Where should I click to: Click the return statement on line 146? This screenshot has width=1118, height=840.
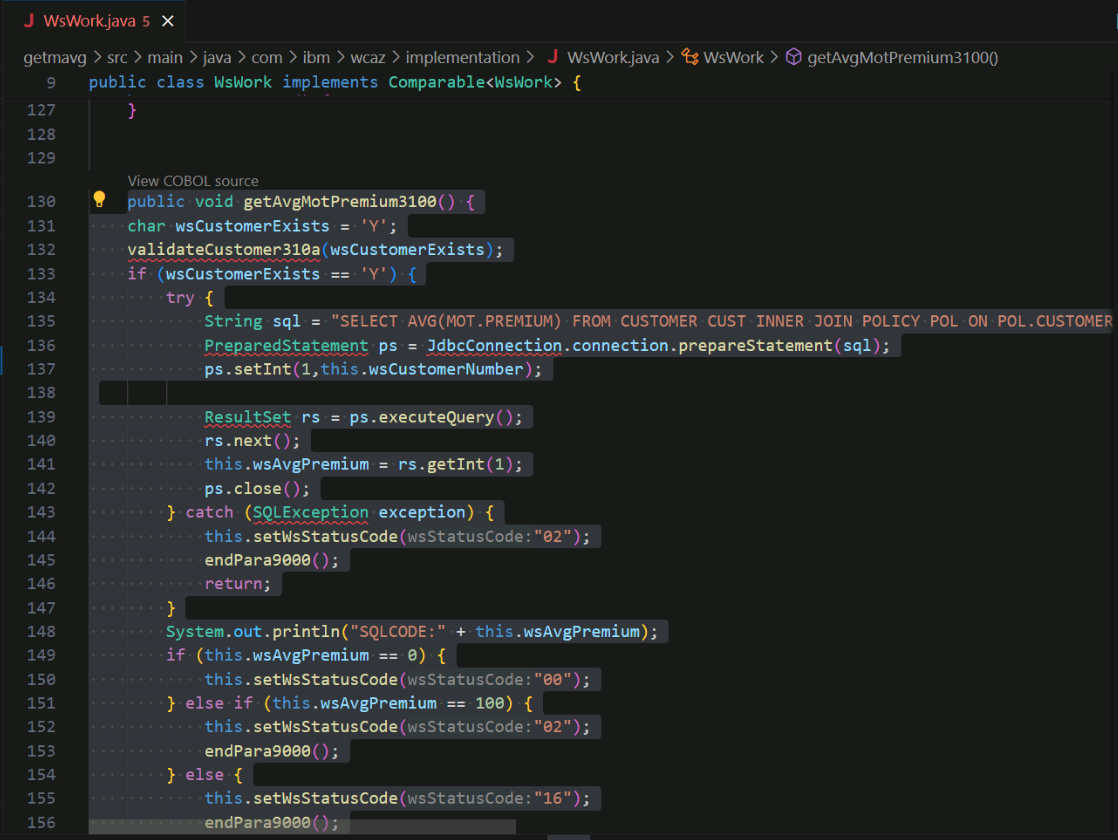(x=237, y=584)
